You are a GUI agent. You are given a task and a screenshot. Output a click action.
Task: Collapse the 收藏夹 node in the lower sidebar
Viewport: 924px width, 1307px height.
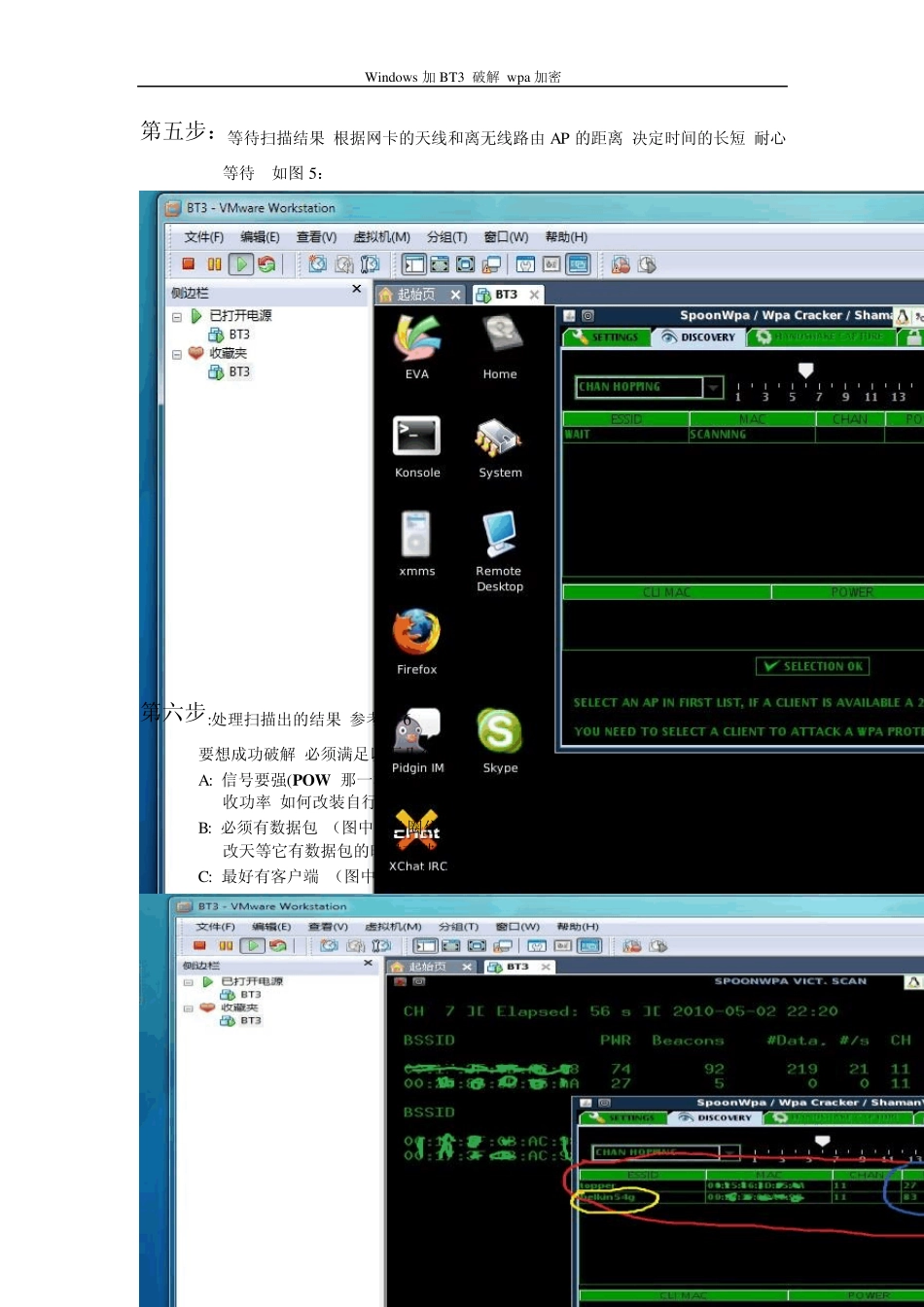pos(189,1008)
